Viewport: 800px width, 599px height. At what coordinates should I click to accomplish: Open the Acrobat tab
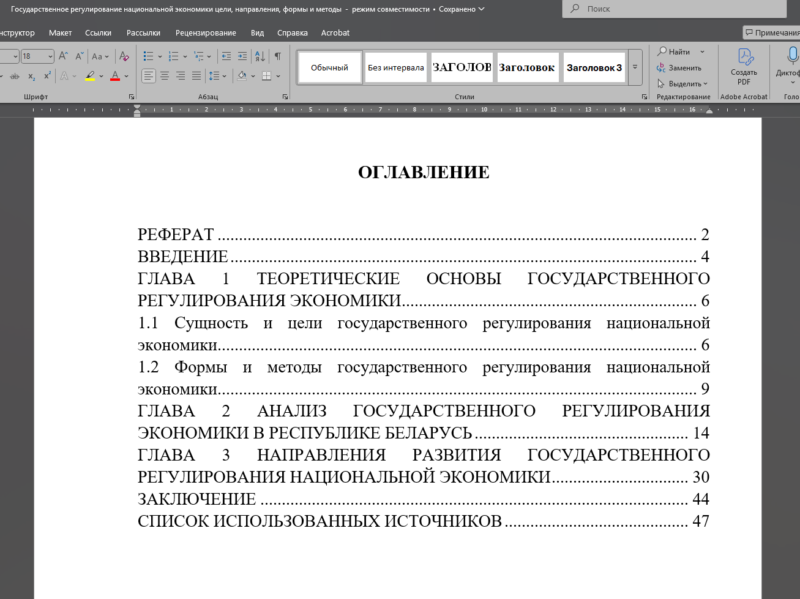coord(335,33)
